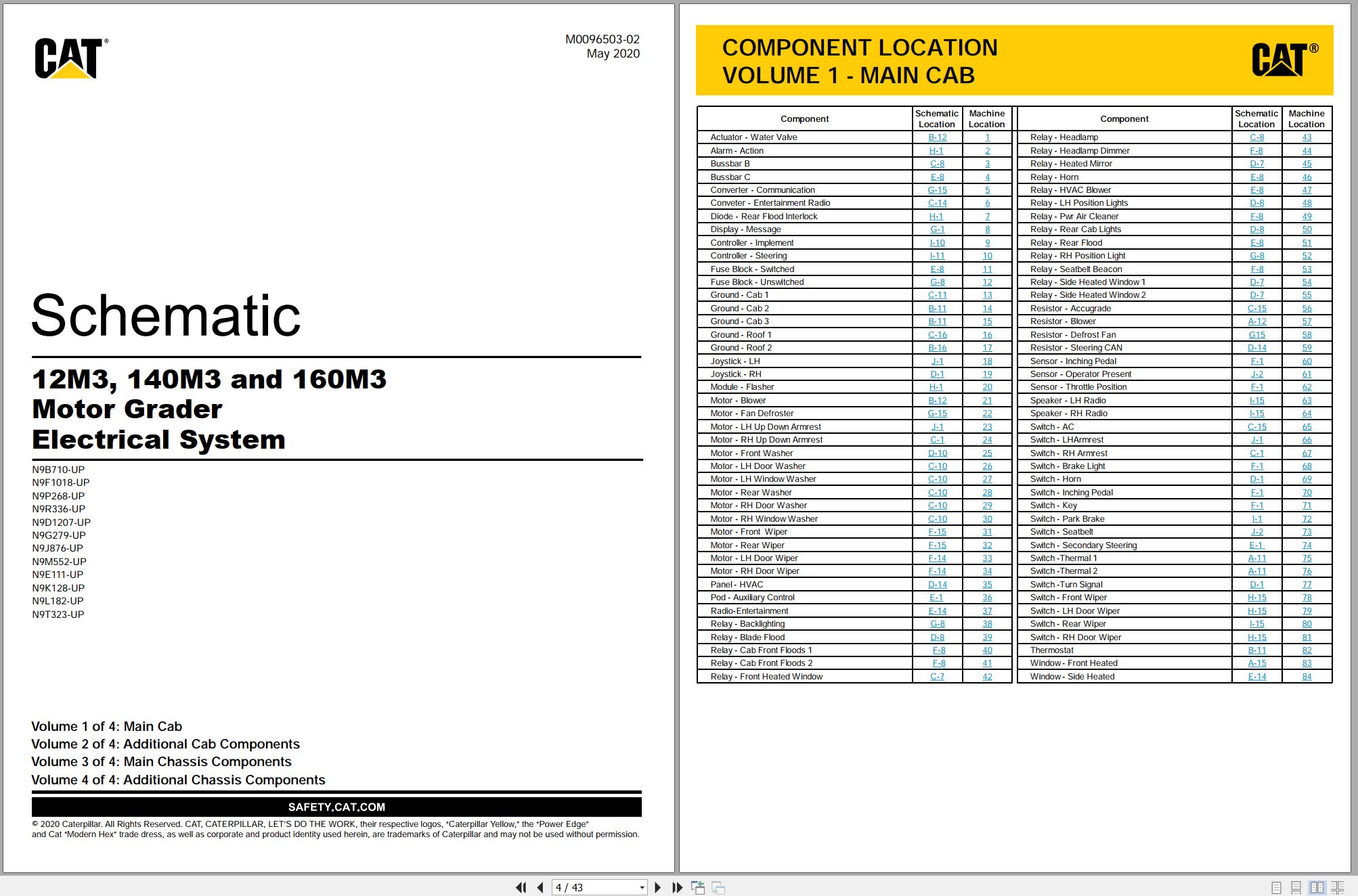
Task: Jump to last page button
Action: [677, 887]
